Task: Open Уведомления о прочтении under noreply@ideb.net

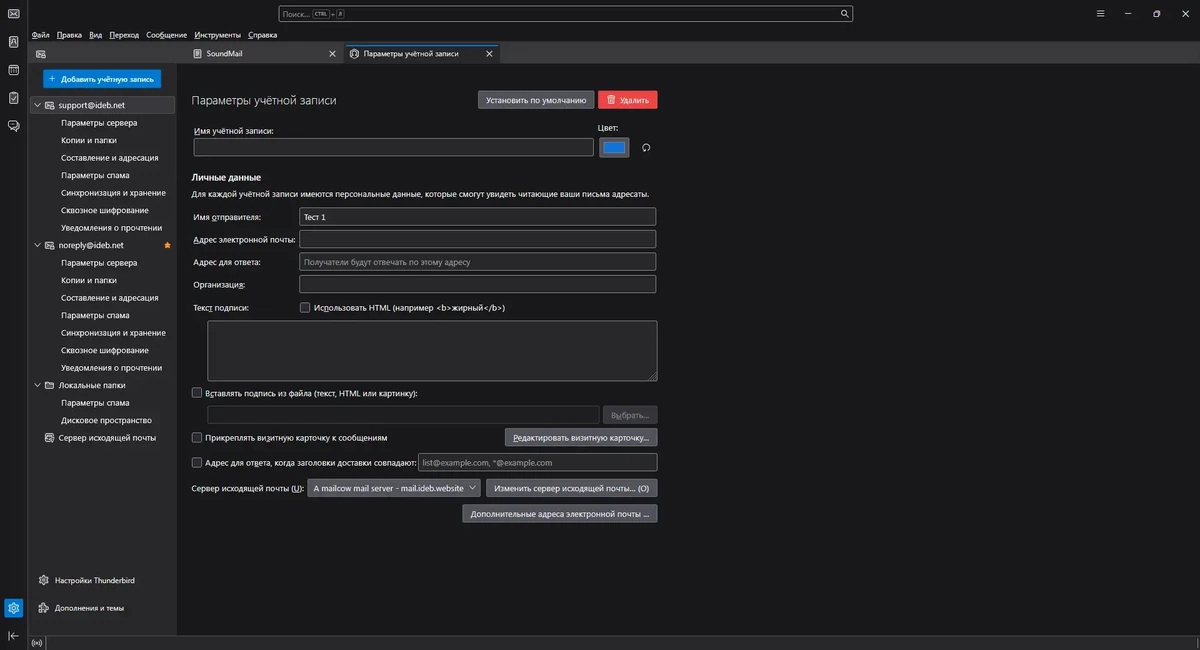Action: 111,368
